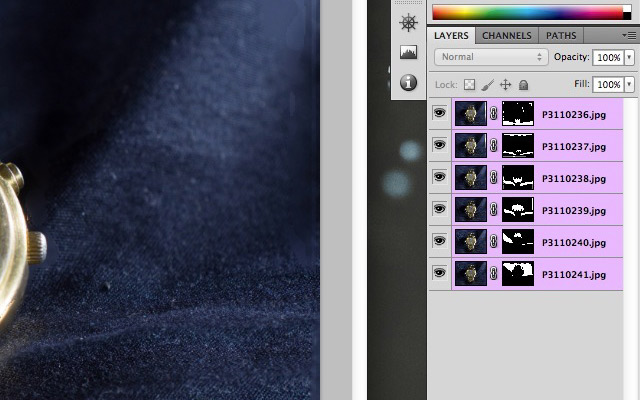Screen dimensions: 640x400
Task: Enable lock position move icon
Action: (x=505, y=84)
